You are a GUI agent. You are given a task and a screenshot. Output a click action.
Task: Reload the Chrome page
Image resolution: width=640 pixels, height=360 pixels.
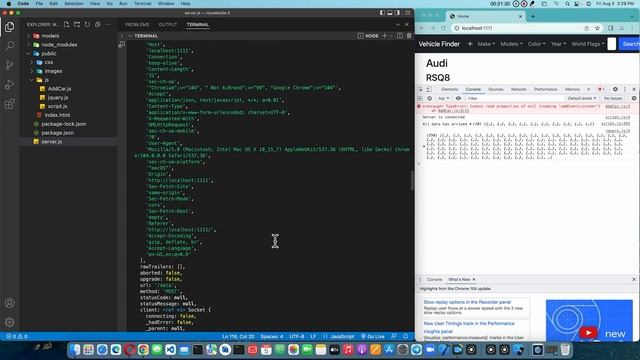tap(443, 28)
